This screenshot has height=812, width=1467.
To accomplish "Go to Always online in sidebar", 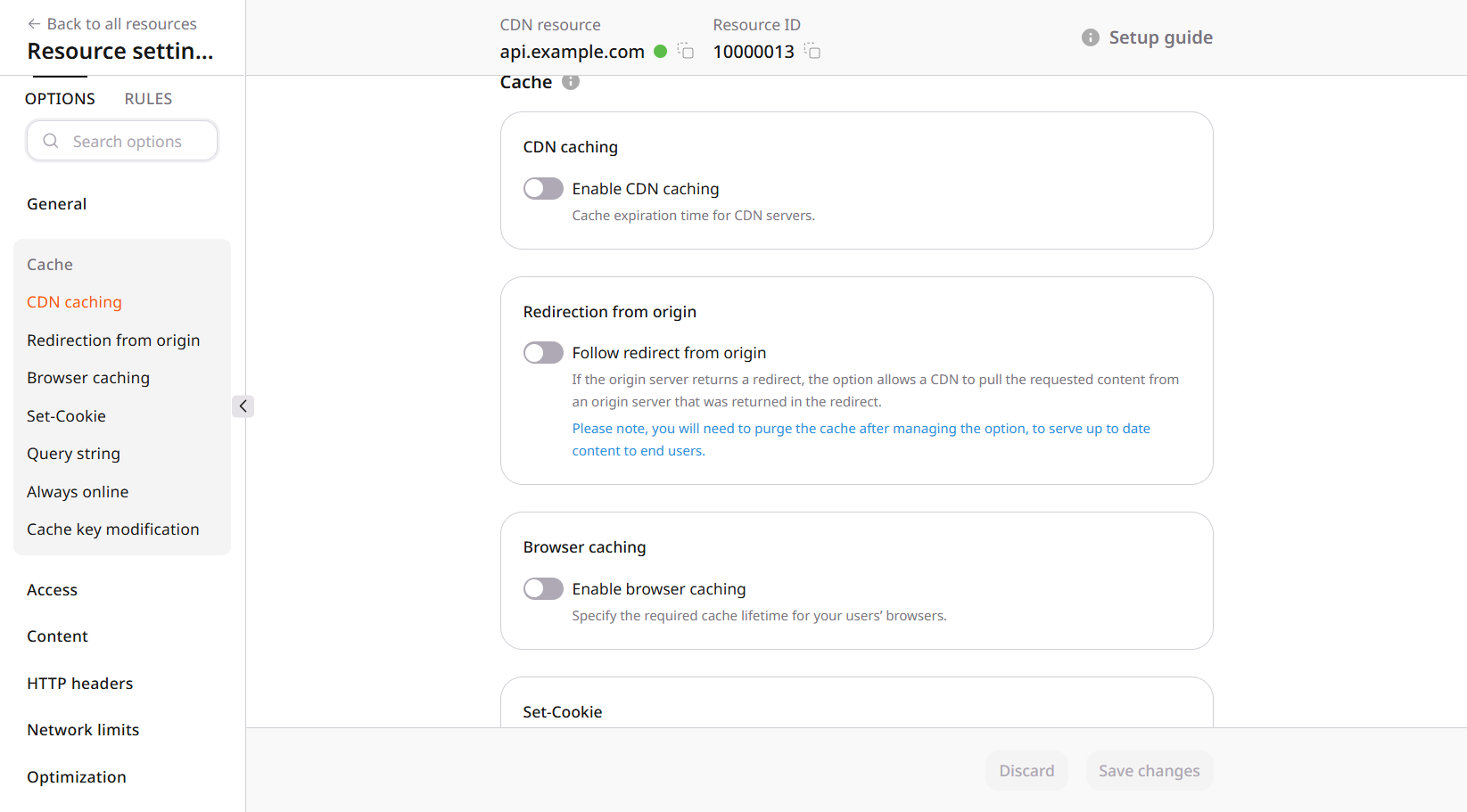I will pyautogui.click(x=78, y=492).
